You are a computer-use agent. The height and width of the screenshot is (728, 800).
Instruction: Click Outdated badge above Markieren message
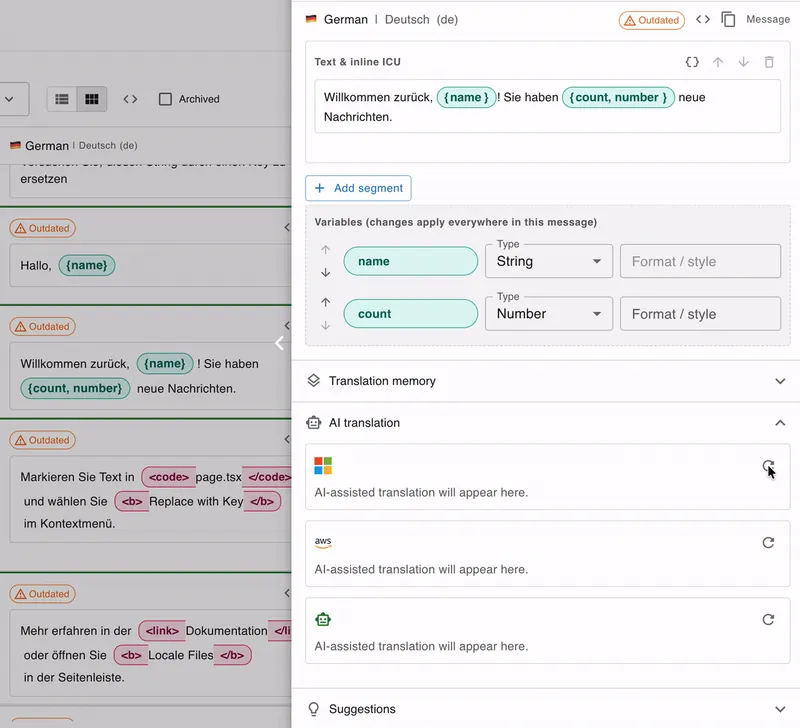[x=42, y=440]
